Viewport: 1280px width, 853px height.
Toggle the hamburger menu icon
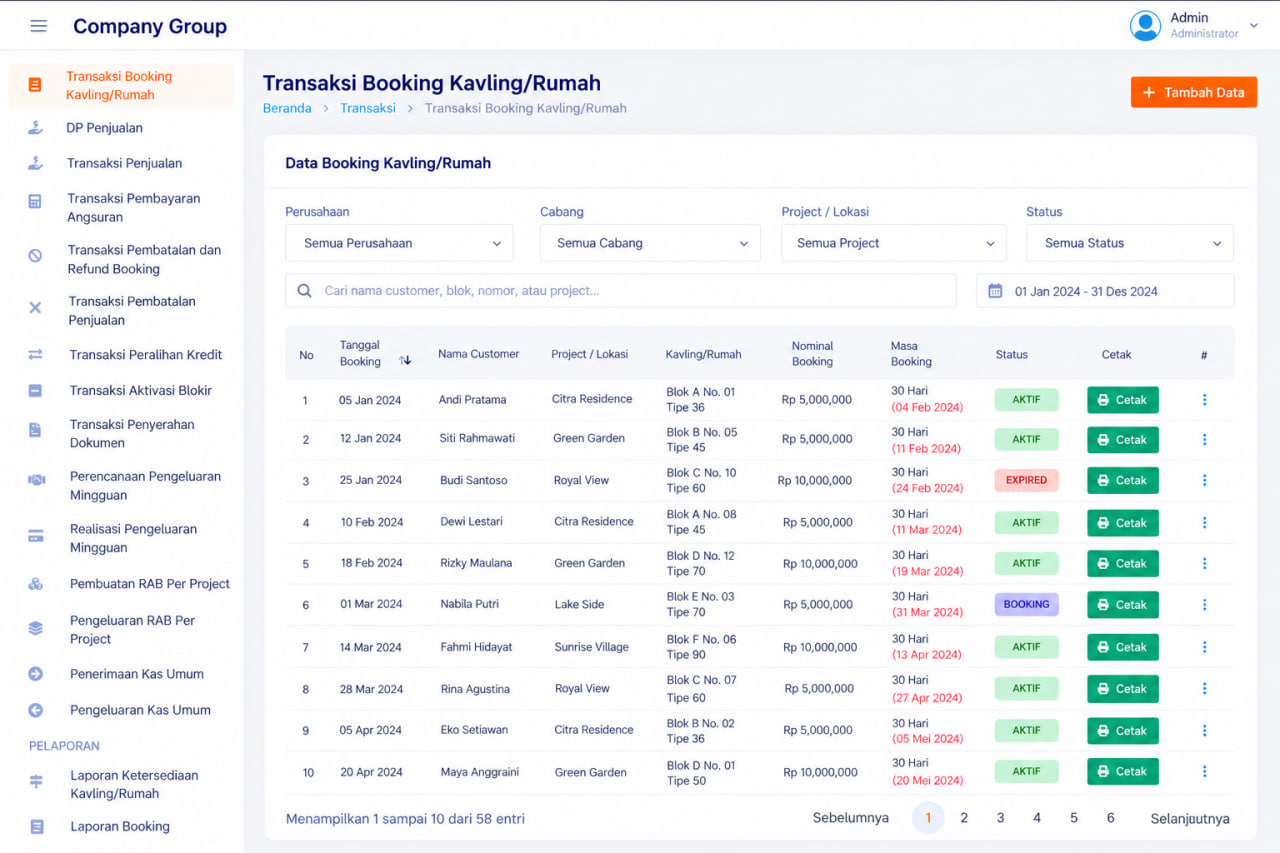coord(38,26)
